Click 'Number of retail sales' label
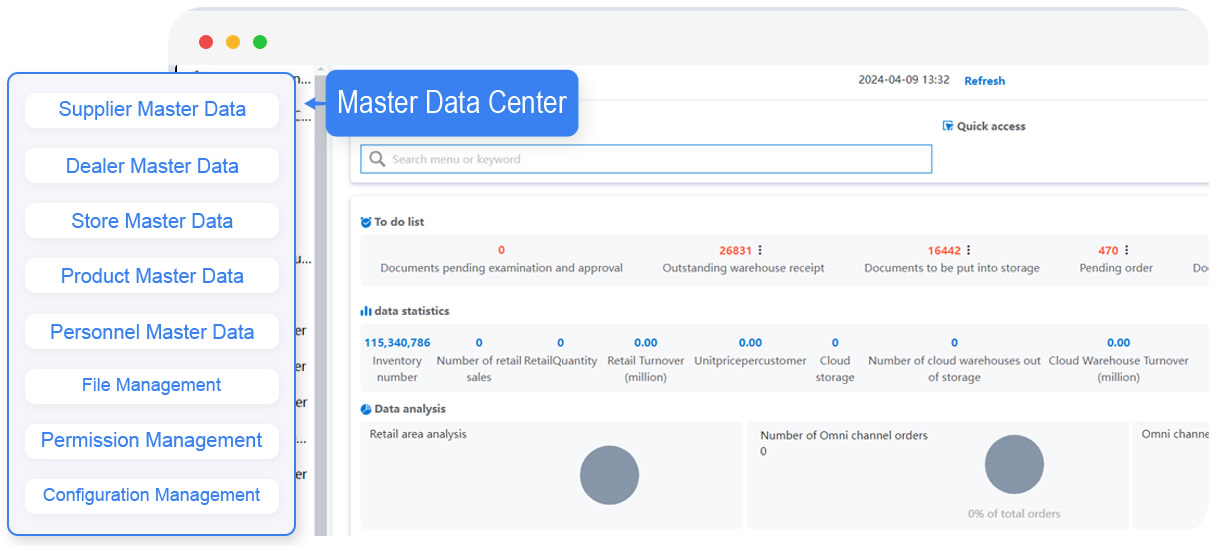This screenshot has height=546, width=1220. [x=479, y=369]
